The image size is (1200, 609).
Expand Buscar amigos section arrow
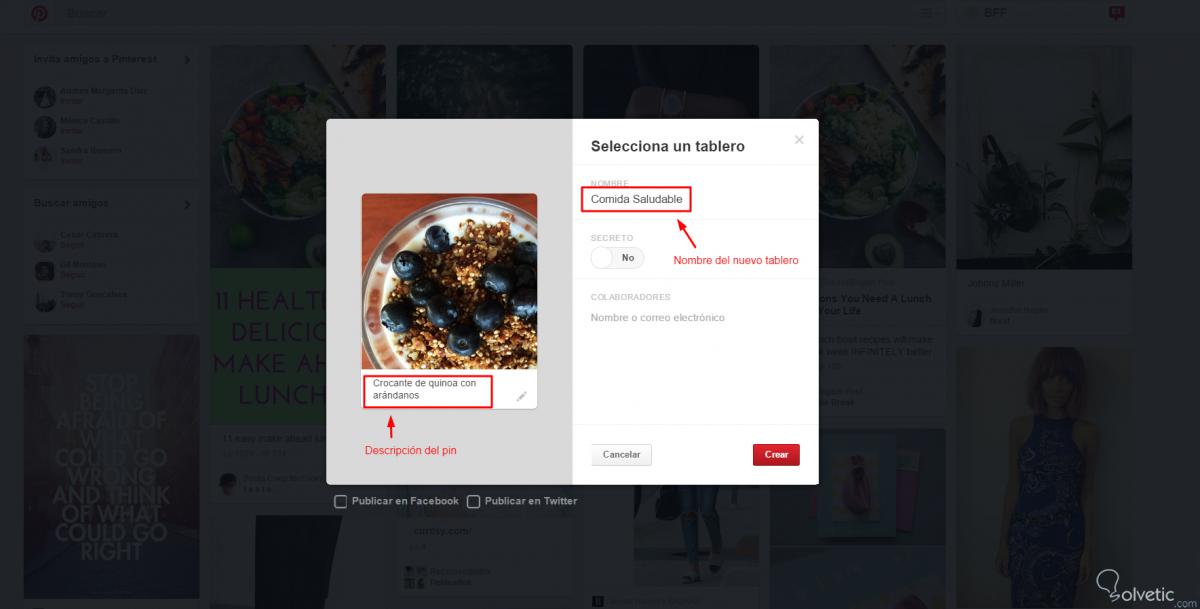click(187, 205)
